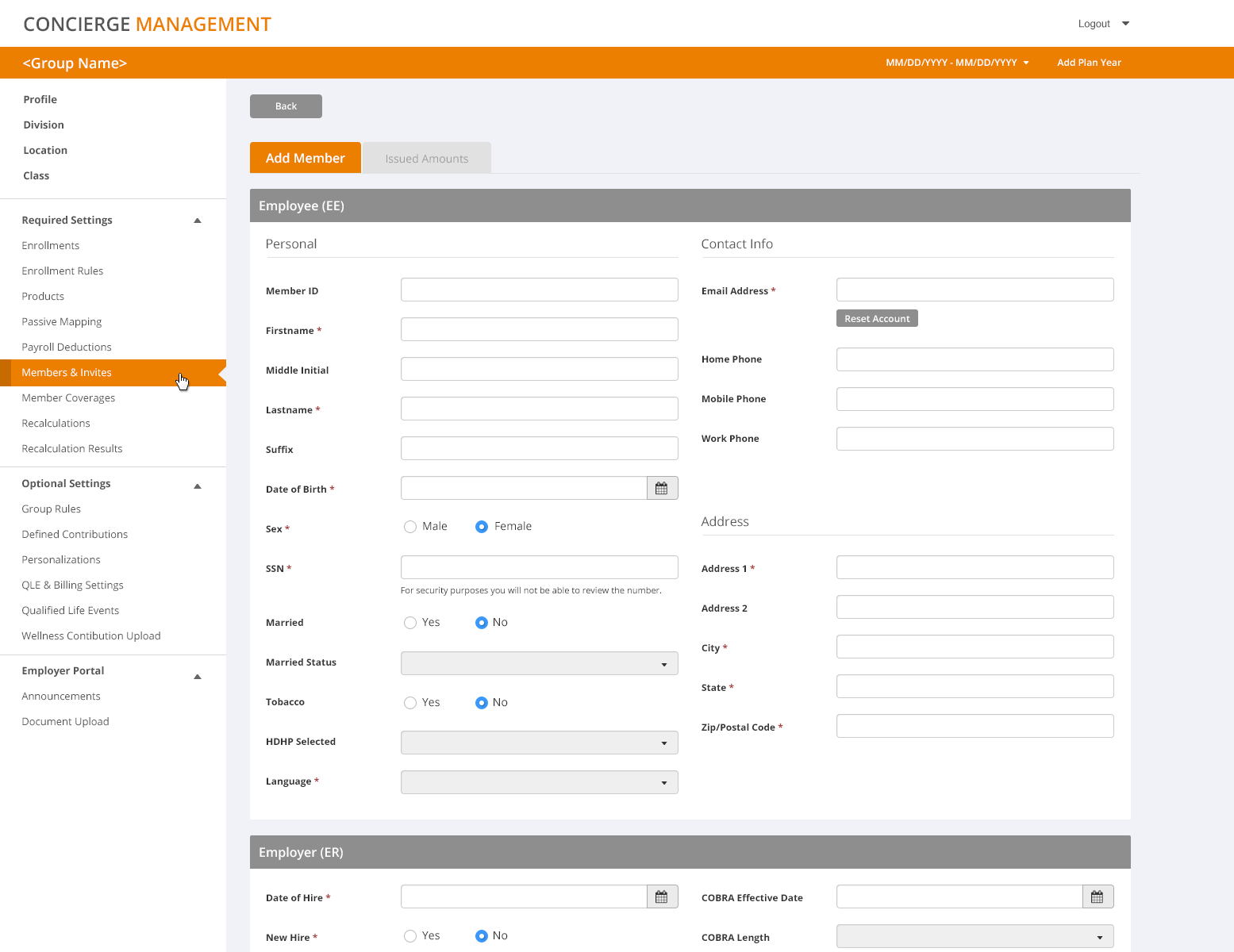Click the Mobile Phone input field

(975, 399)
